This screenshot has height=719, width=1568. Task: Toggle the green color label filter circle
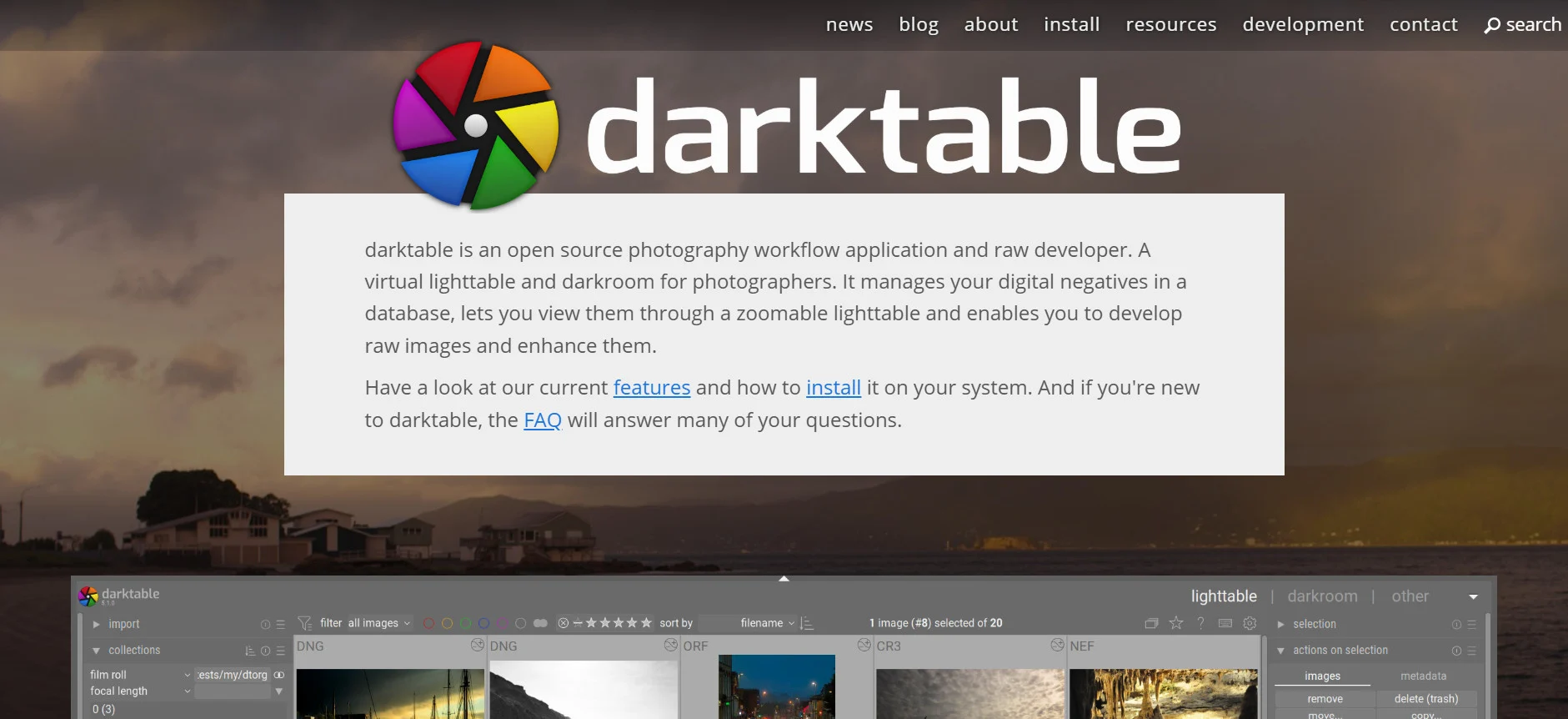[x=465, y=623]
